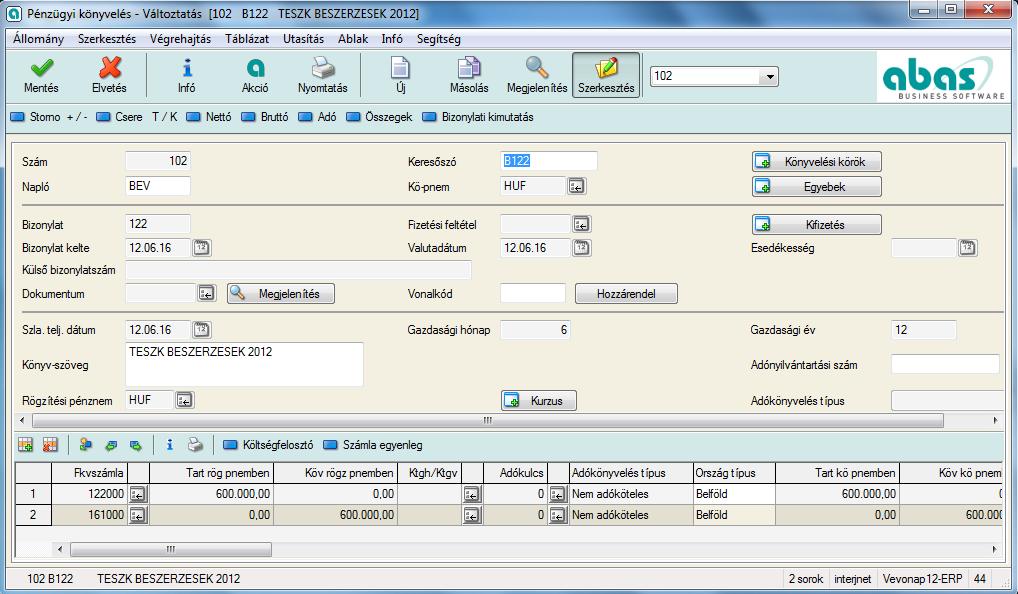The image size is (1018, 594).
Task: Click the Összegek button
Action: point(380,117)
